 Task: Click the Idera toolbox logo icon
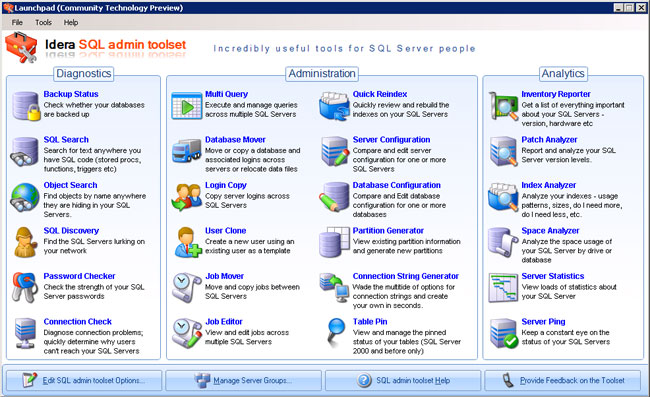tap(21, 48)
